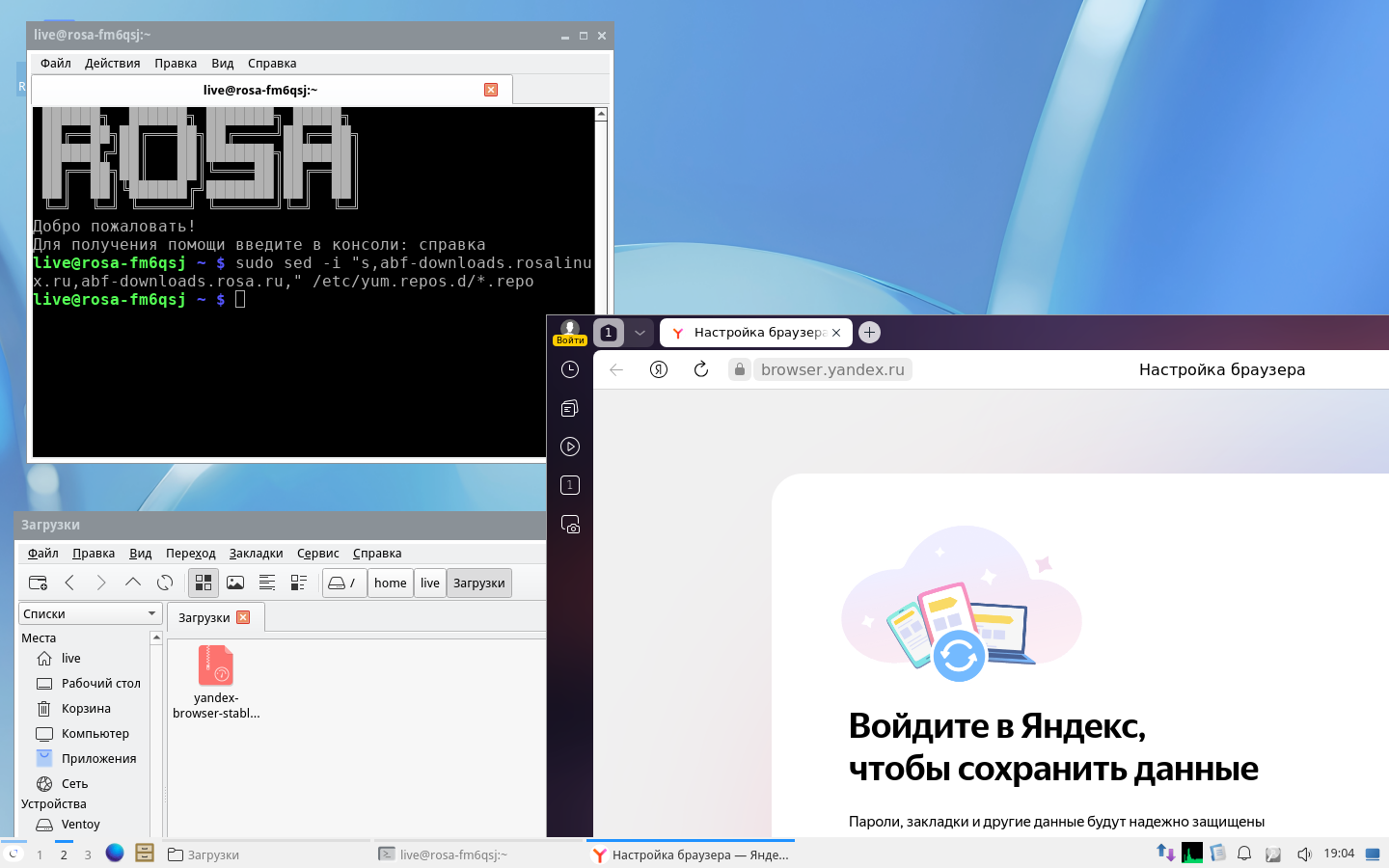Screen dimensions: 1389x868
Task: Open Yandex home page 'Я' button
Action: click(x=659, y=369)
